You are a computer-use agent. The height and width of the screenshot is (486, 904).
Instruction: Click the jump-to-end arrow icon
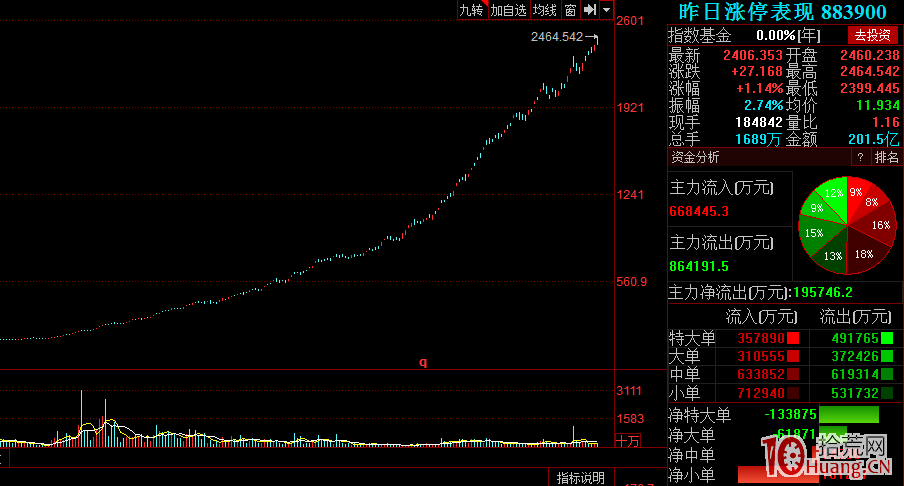[590, 10]
